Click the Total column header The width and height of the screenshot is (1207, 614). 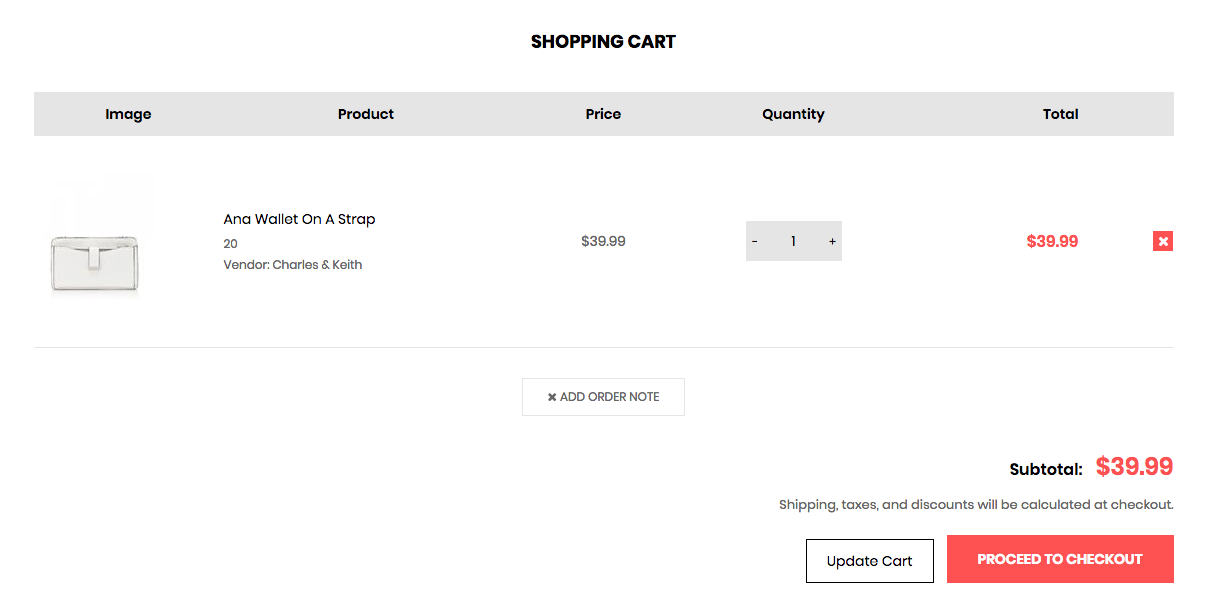[x=1060, y=114]
